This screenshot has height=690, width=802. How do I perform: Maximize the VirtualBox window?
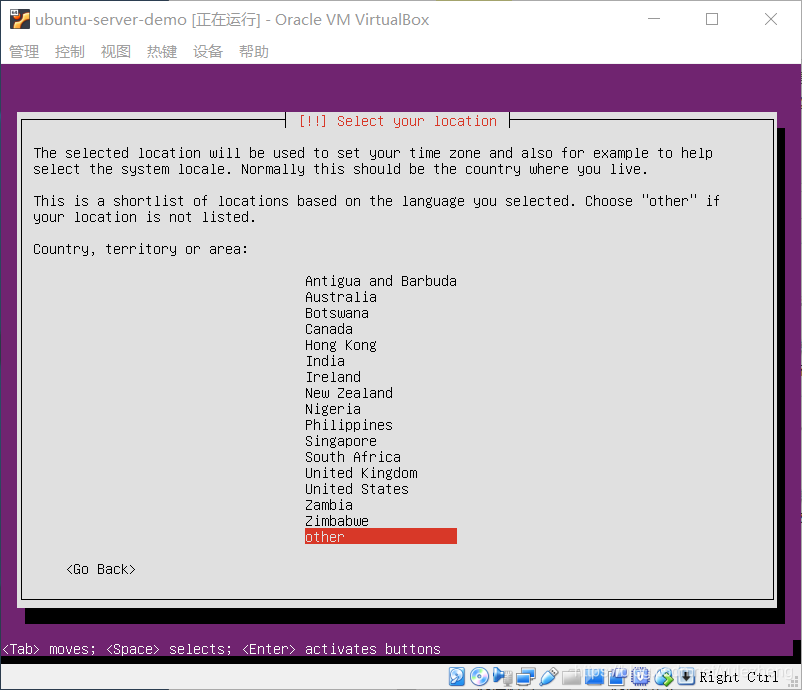712,19
